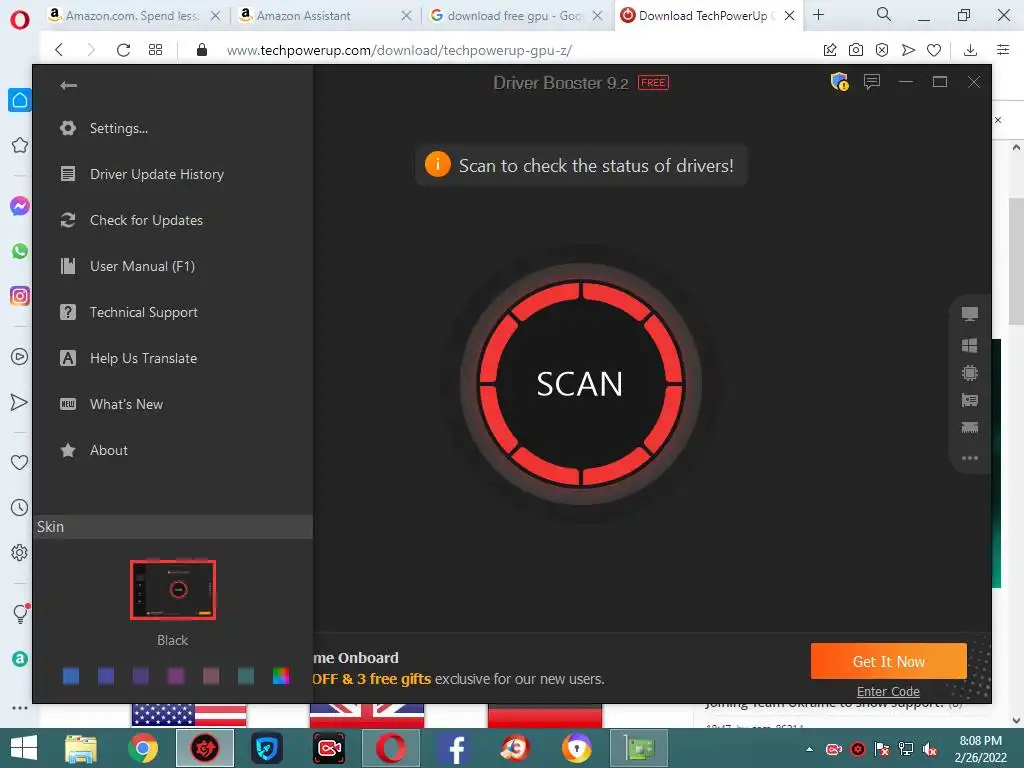Open Messenger in Opera sidebar
Viewport: 1024px width, 768px height.
pos(20,206)
